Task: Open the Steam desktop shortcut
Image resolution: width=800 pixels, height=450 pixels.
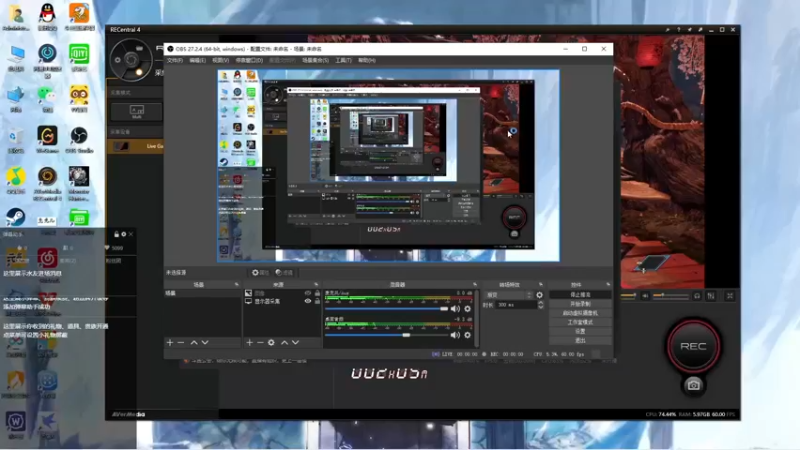Action: click(15, 217)
